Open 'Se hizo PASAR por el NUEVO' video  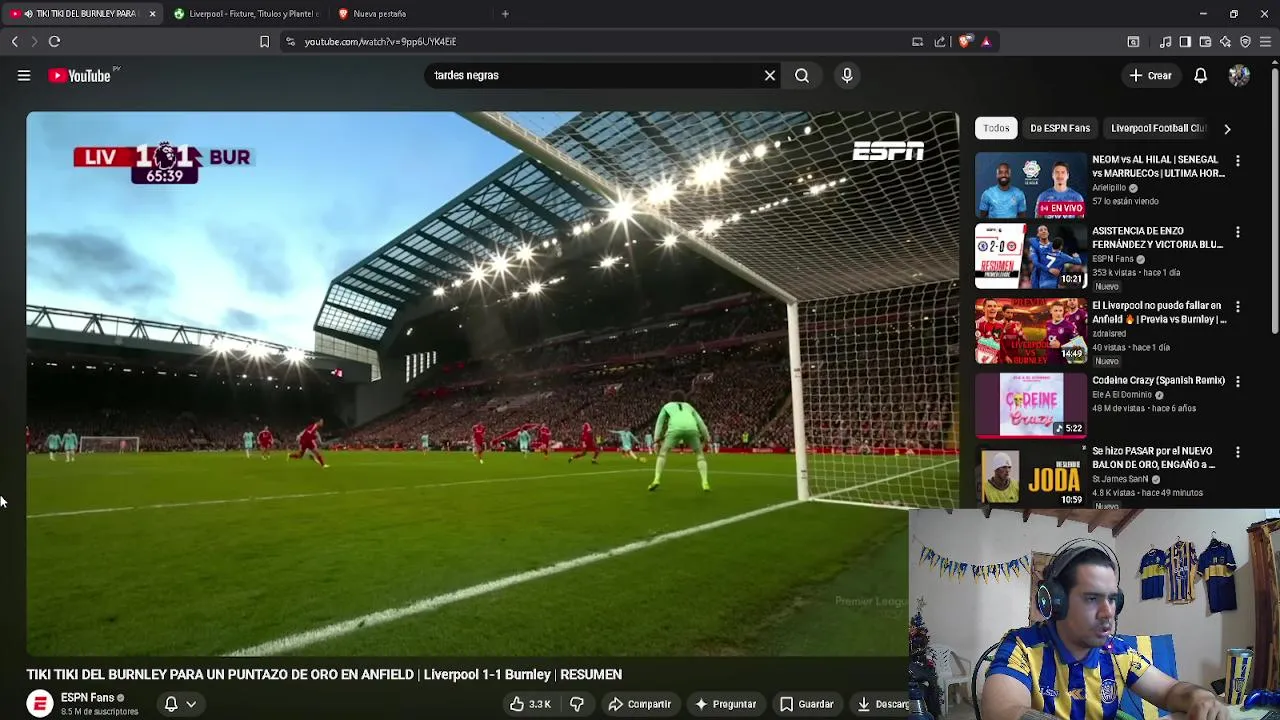(x=1153, y=458)
